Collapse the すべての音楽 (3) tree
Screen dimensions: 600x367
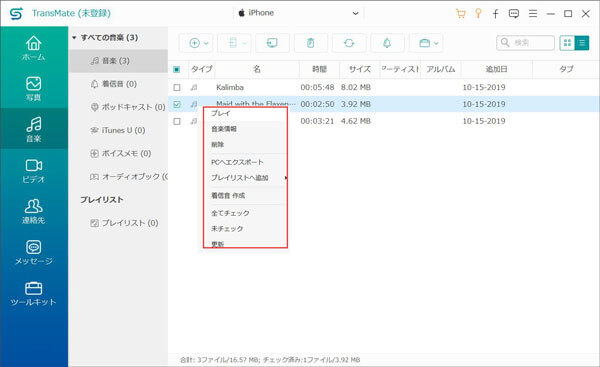74,38
